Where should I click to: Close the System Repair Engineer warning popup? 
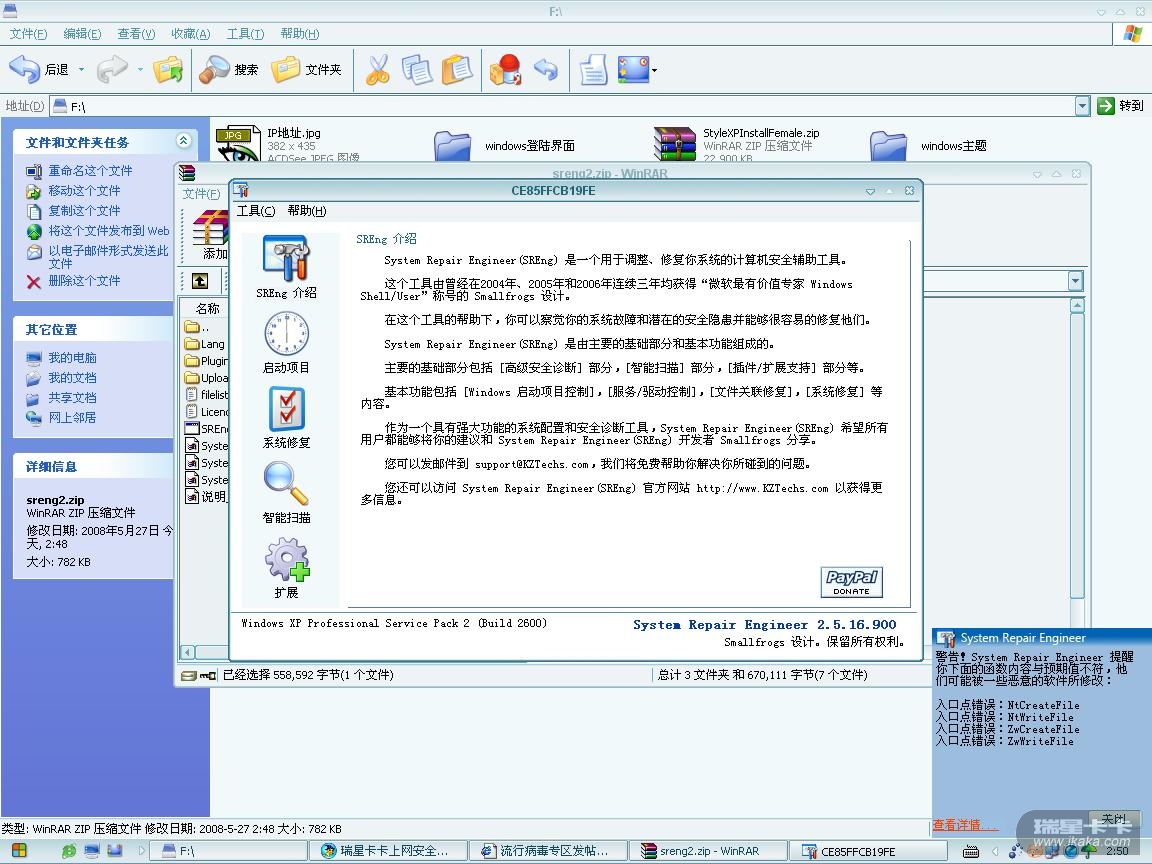(x=1114, y=818)
